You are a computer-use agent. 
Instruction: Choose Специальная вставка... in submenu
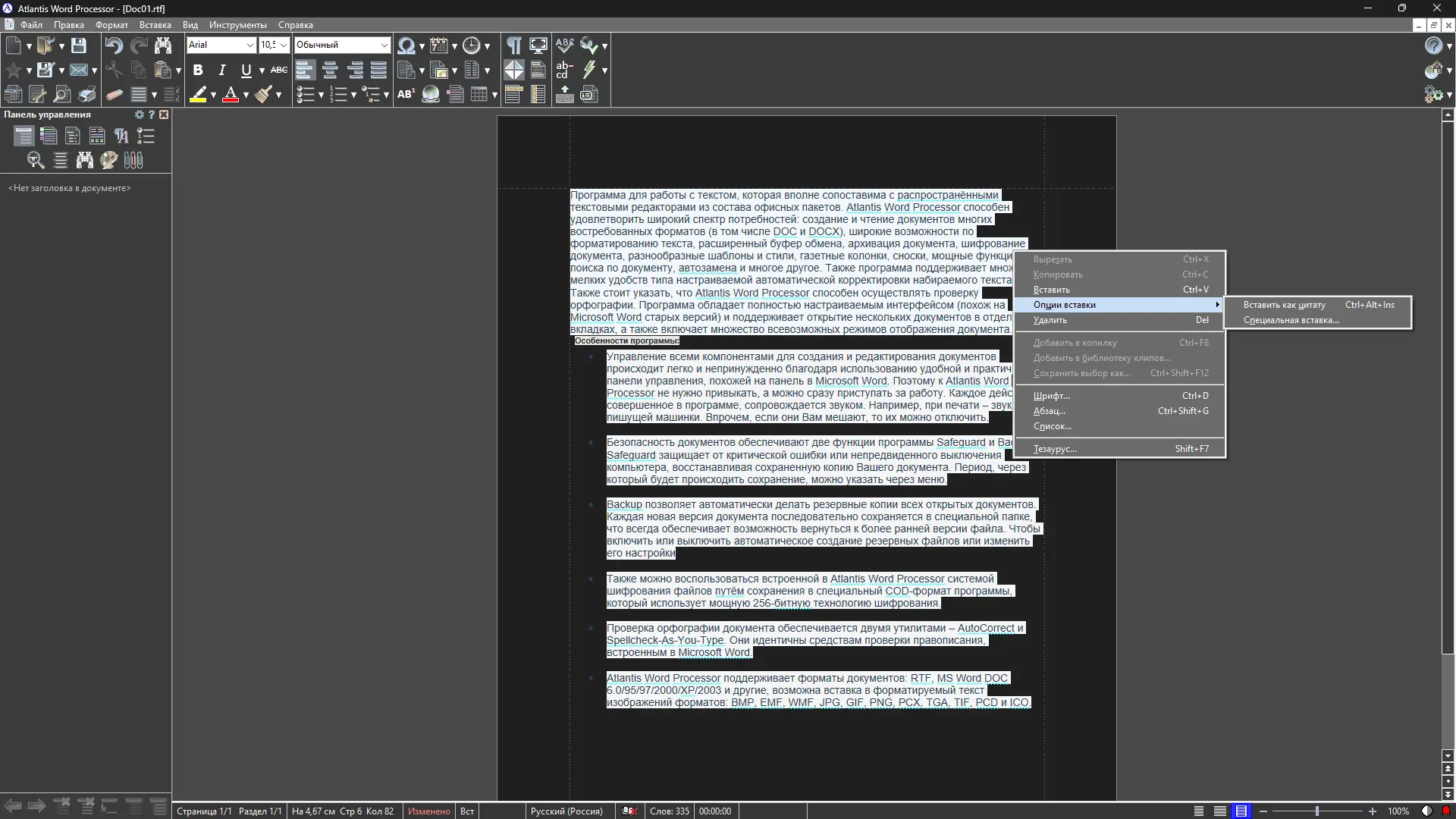pyautogui.click(x=1291, y=320)
